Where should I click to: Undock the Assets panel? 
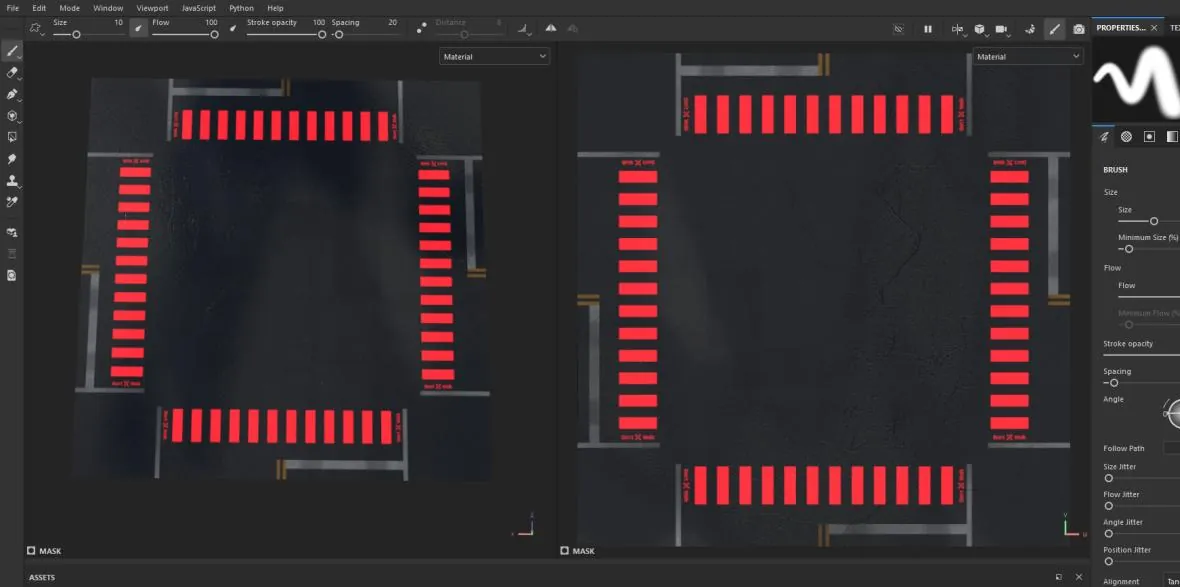click(1059, 577)
